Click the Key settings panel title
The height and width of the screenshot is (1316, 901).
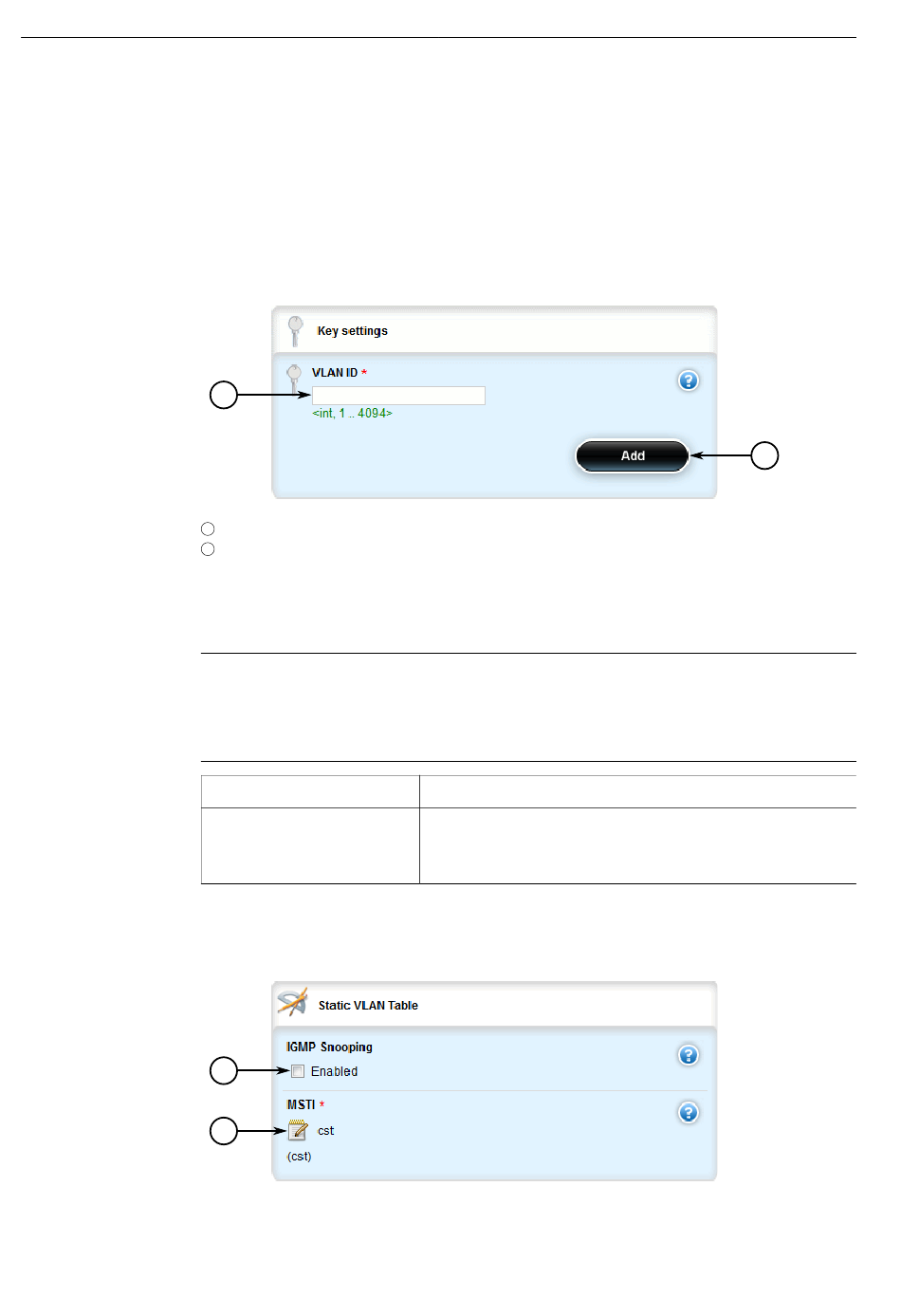352,331
